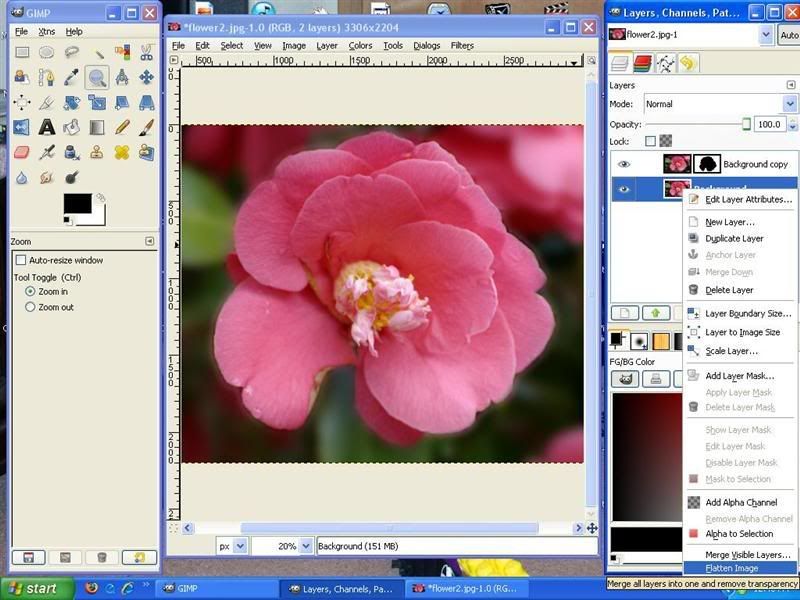Select the Airbrush tool
800x600 pixels.
46,152
